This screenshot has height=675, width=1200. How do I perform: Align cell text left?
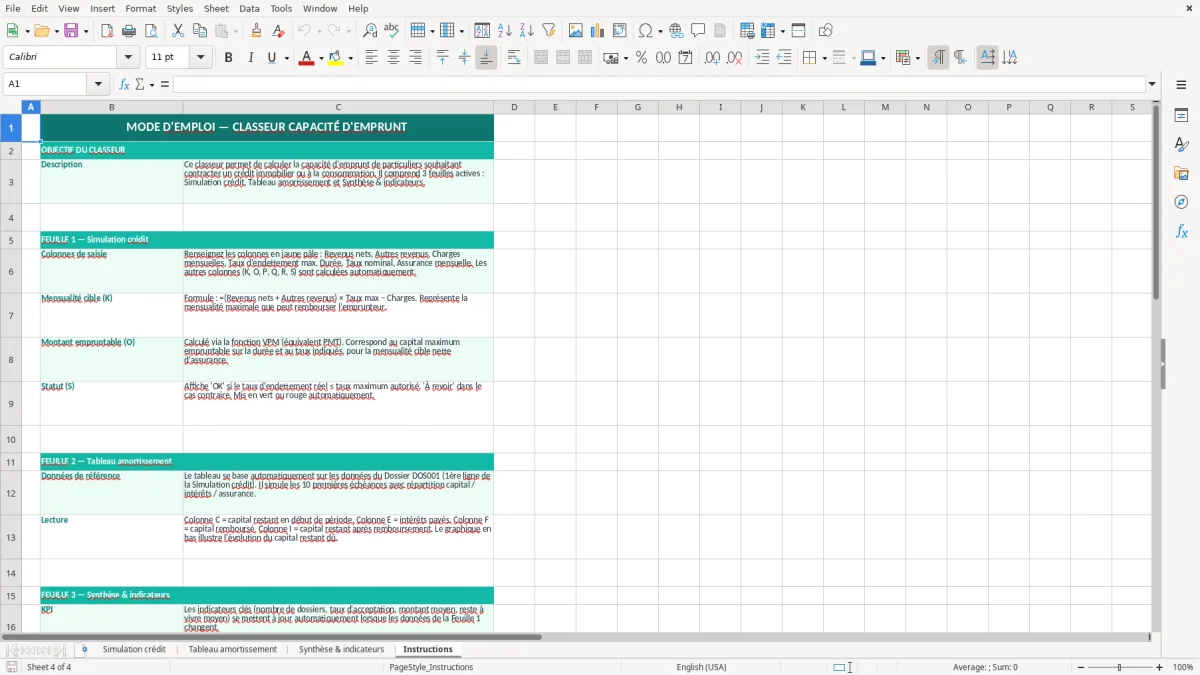(371, 58)
